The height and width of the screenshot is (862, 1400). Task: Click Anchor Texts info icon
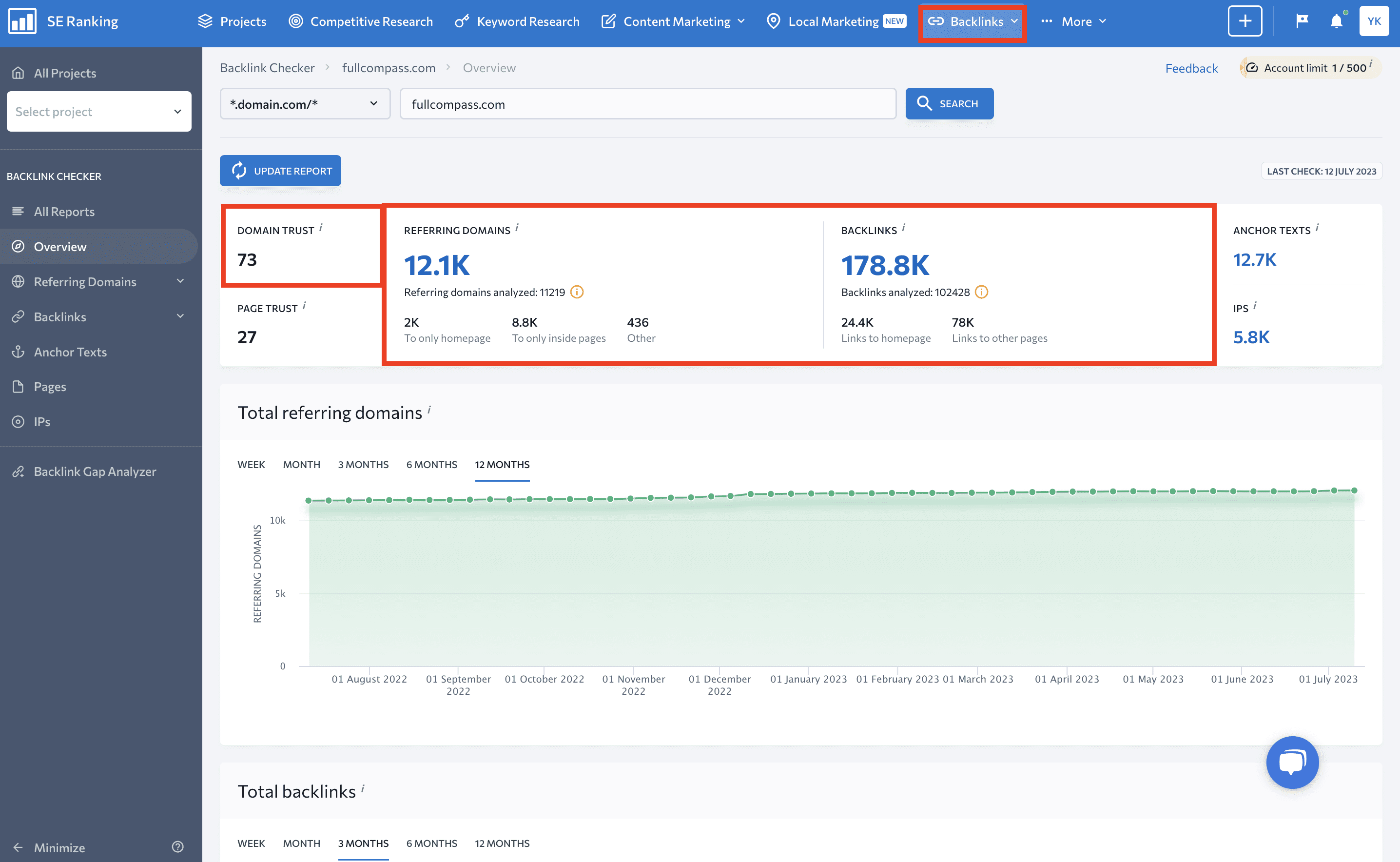pyautogui.click(x=1317, y=228)
